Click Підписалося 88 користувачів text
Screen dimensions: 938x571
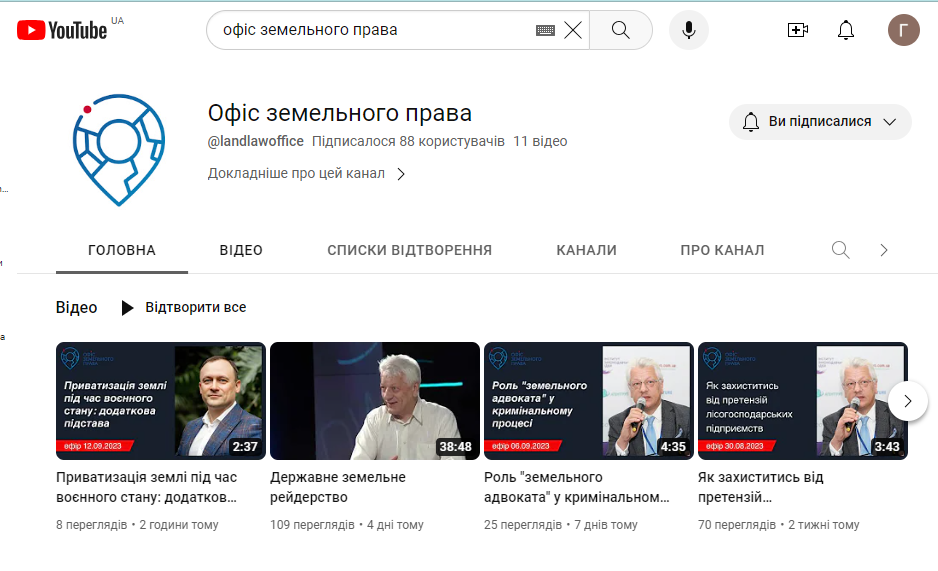(x=408, y=142)
